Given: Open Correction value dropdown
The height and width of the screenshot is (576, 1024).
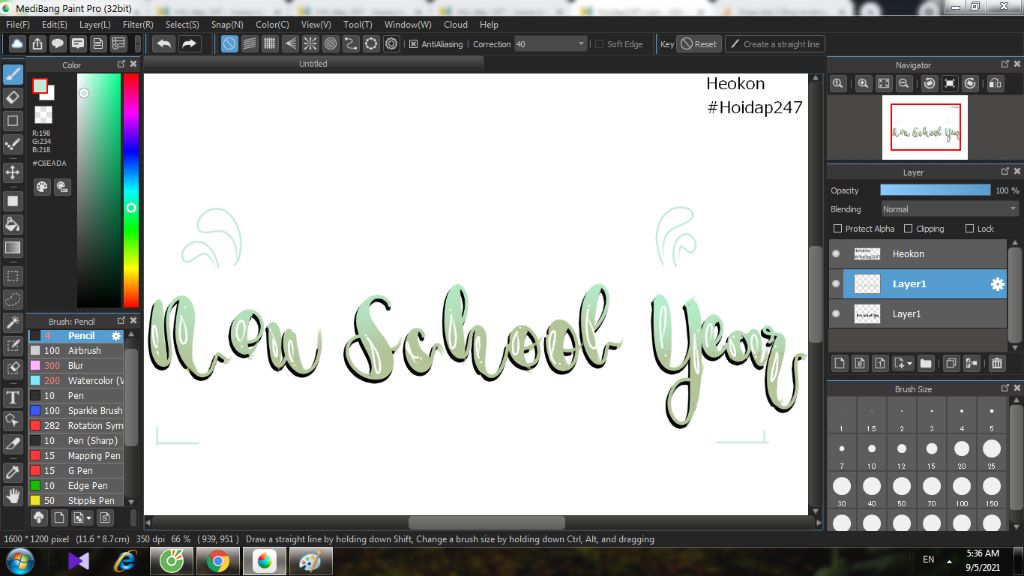Looking at the screenshot, I should click(581, 44).
